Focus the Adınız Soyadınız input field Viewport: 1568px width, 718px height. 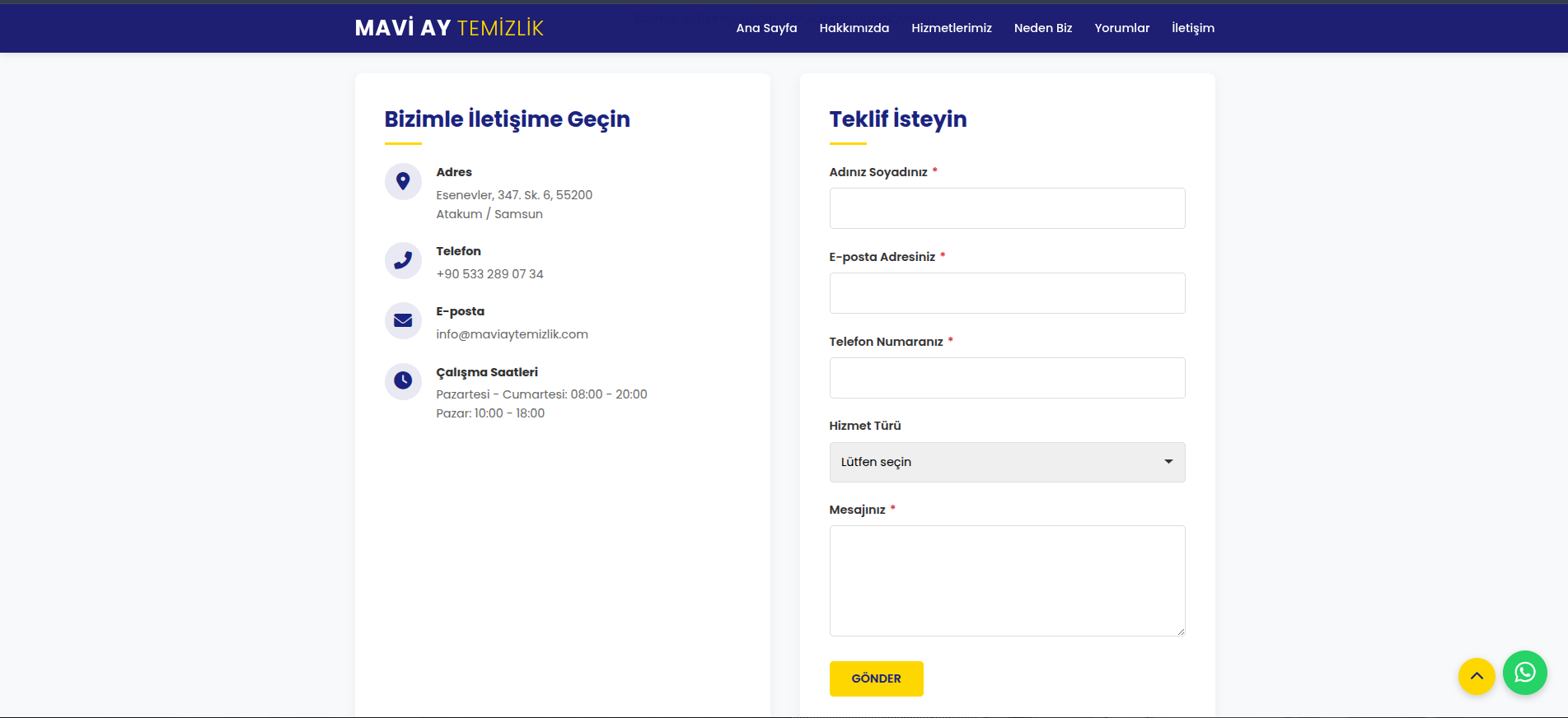click(x=1007, y=208)
